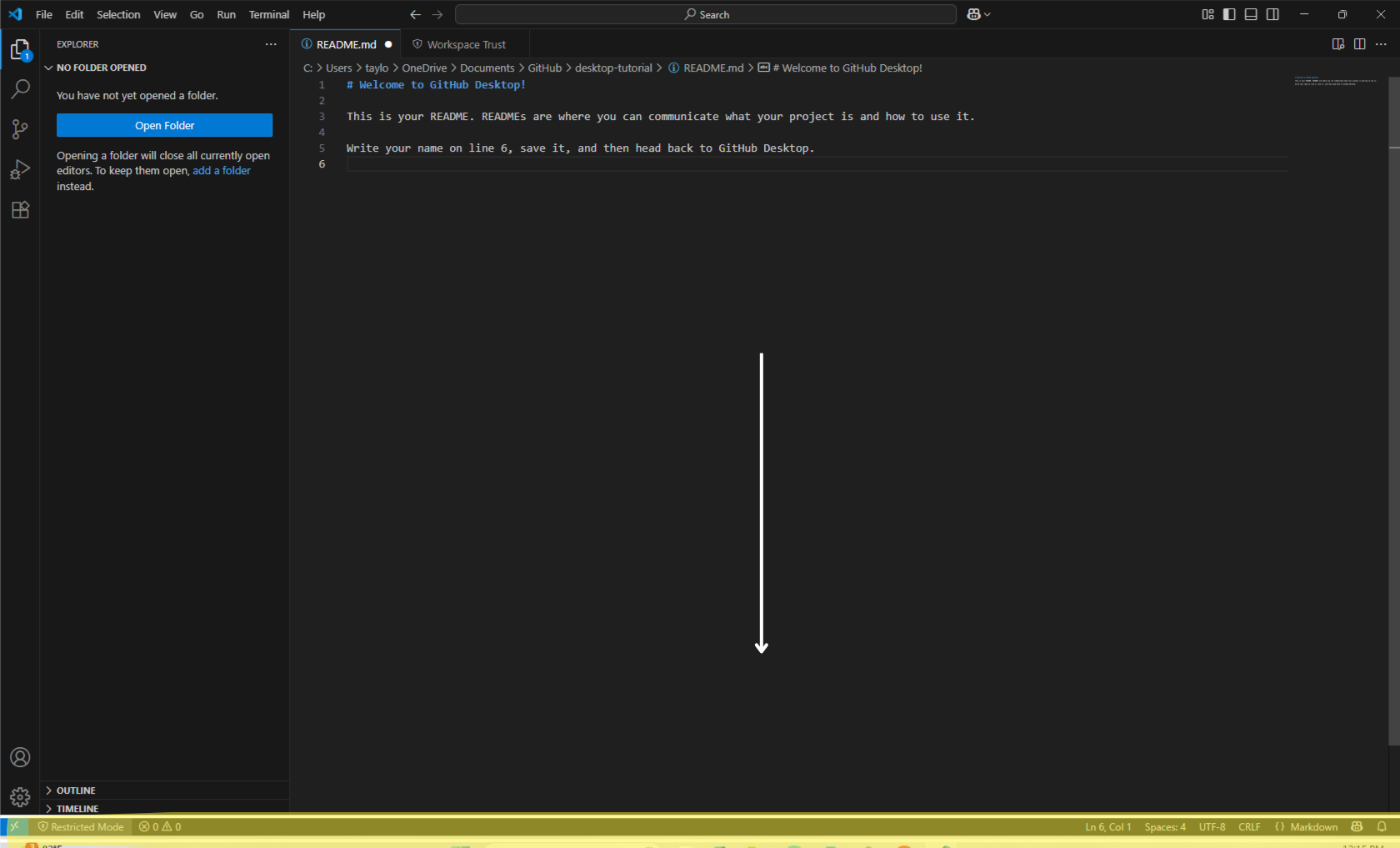Open Customize Layout icon
The image size is (1400, 848).
(x=1207, y=14)
